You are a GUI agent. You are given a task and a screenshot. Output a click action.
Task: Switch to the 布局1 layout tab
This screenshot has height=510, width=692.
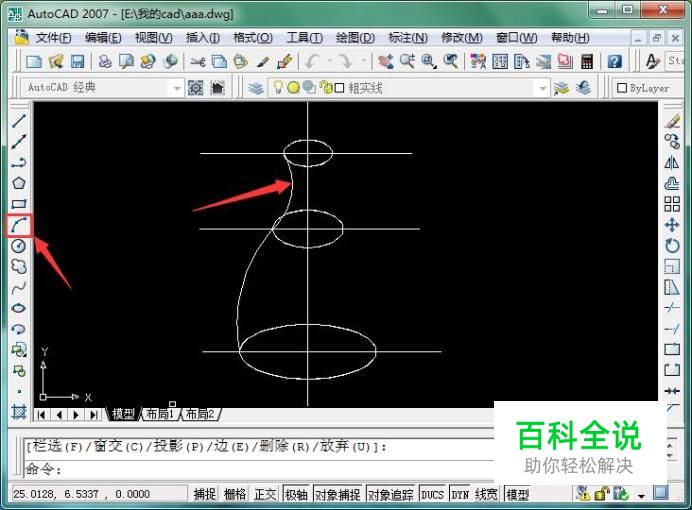[160, 414]
